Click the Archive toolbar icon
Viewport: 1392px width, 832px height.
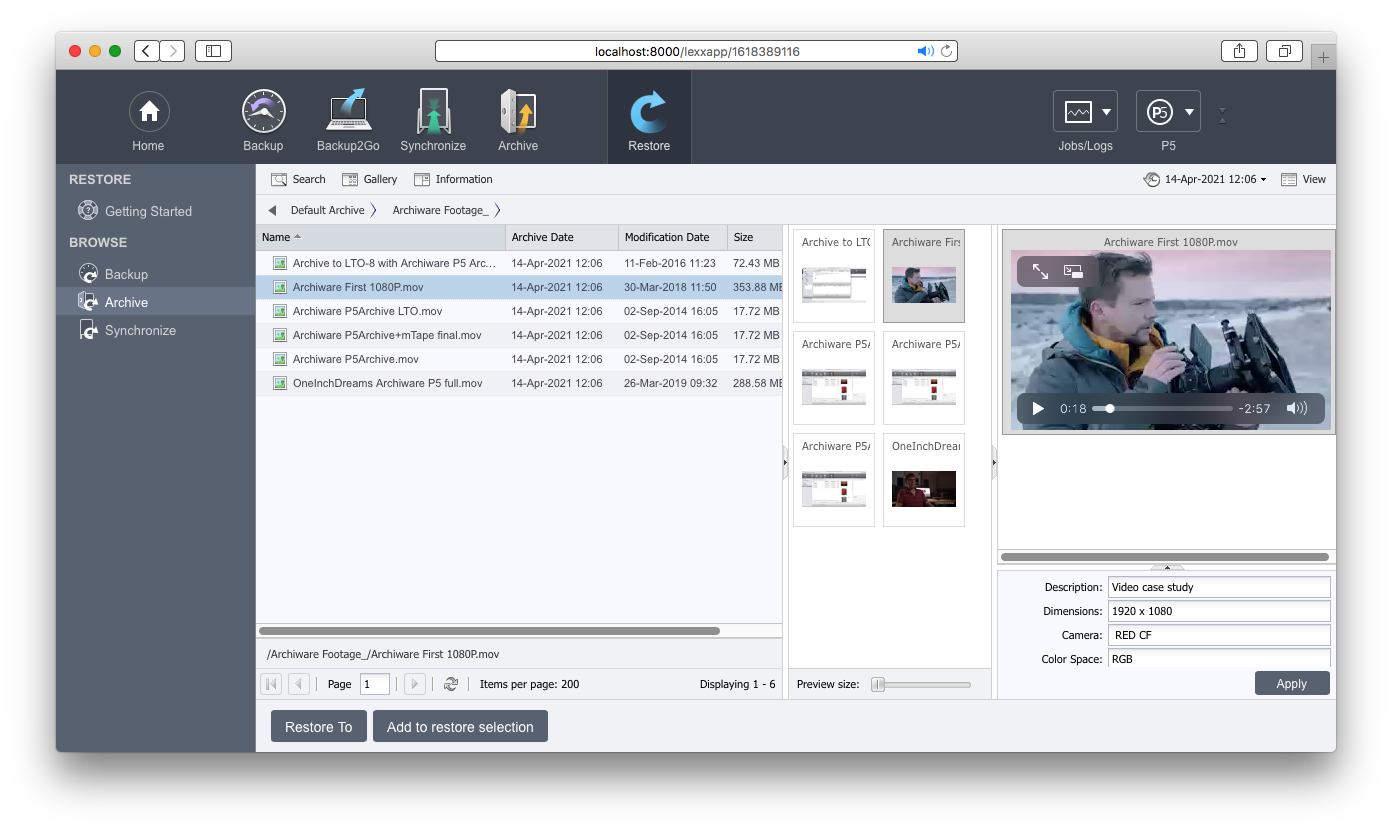click(517, 117)
